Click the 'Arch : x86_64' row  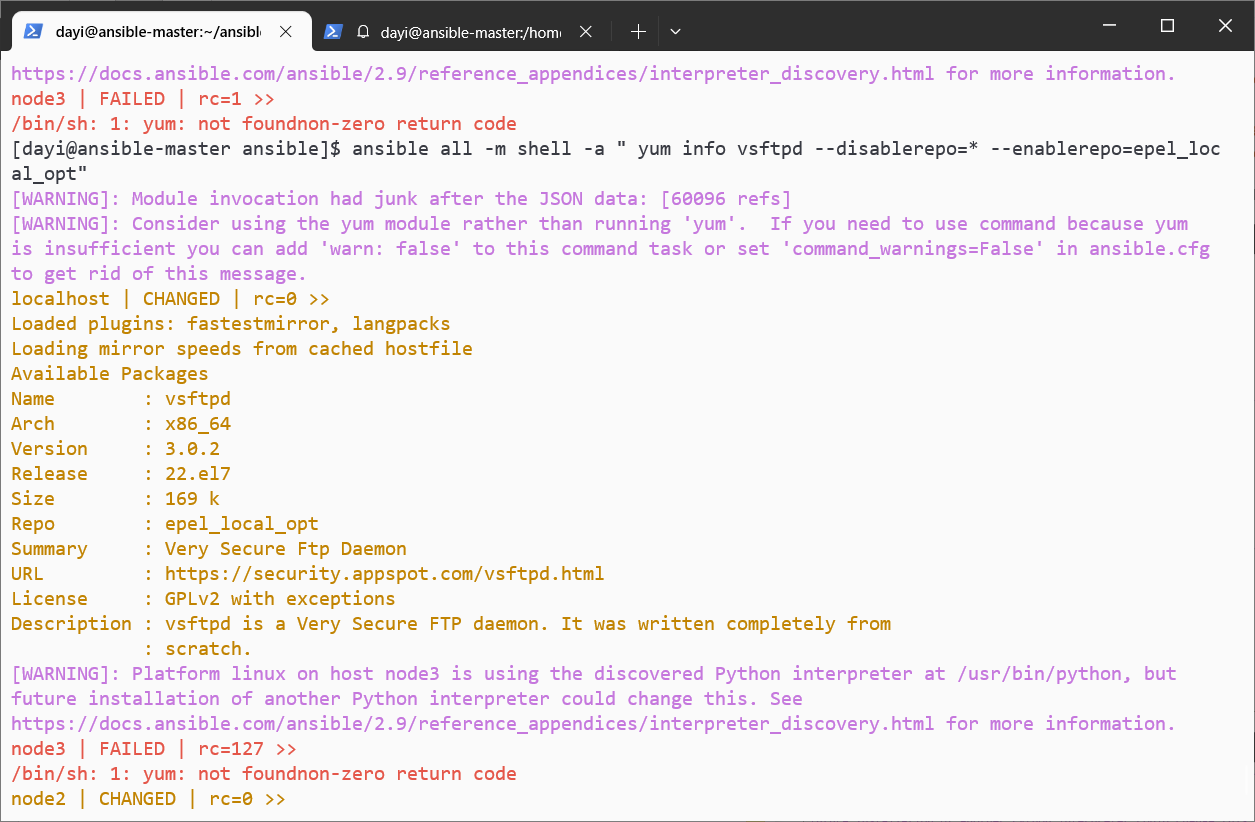click(x=121, y=424)
